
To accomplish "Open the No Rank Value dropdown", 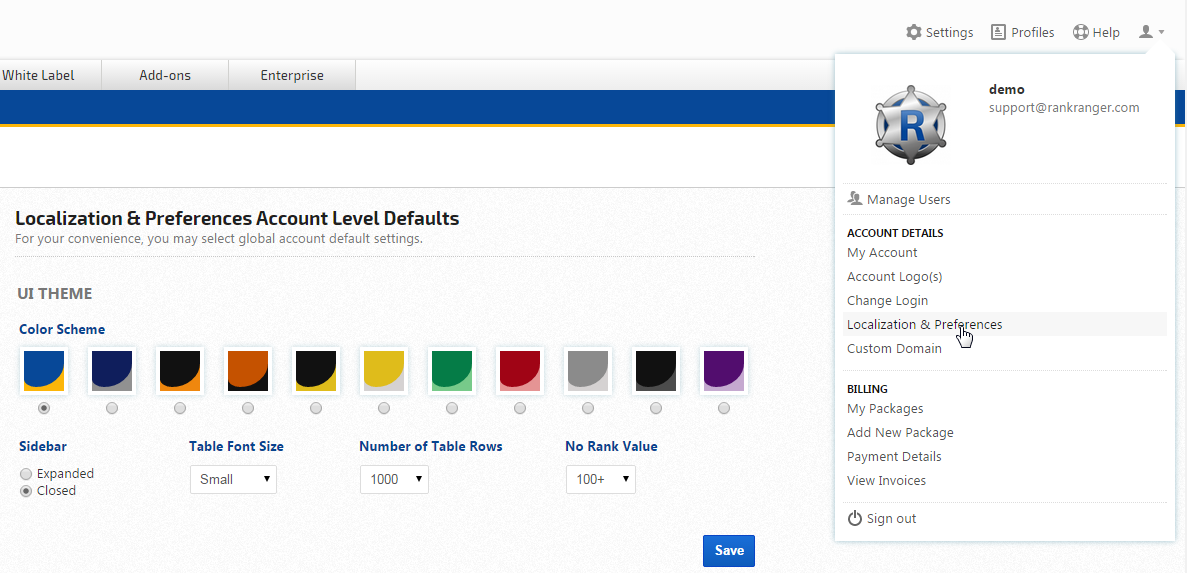I will coord(600,479).
